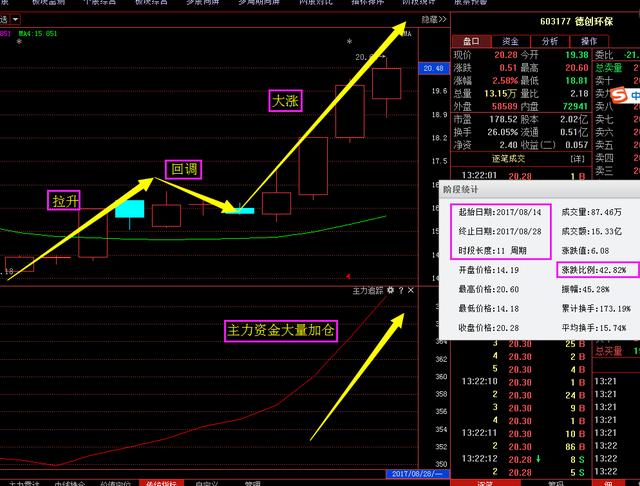Click the 主力追踪 help question mark
Image resolution: width=640 pixels, height=486 pixels.
click(400, 290)
